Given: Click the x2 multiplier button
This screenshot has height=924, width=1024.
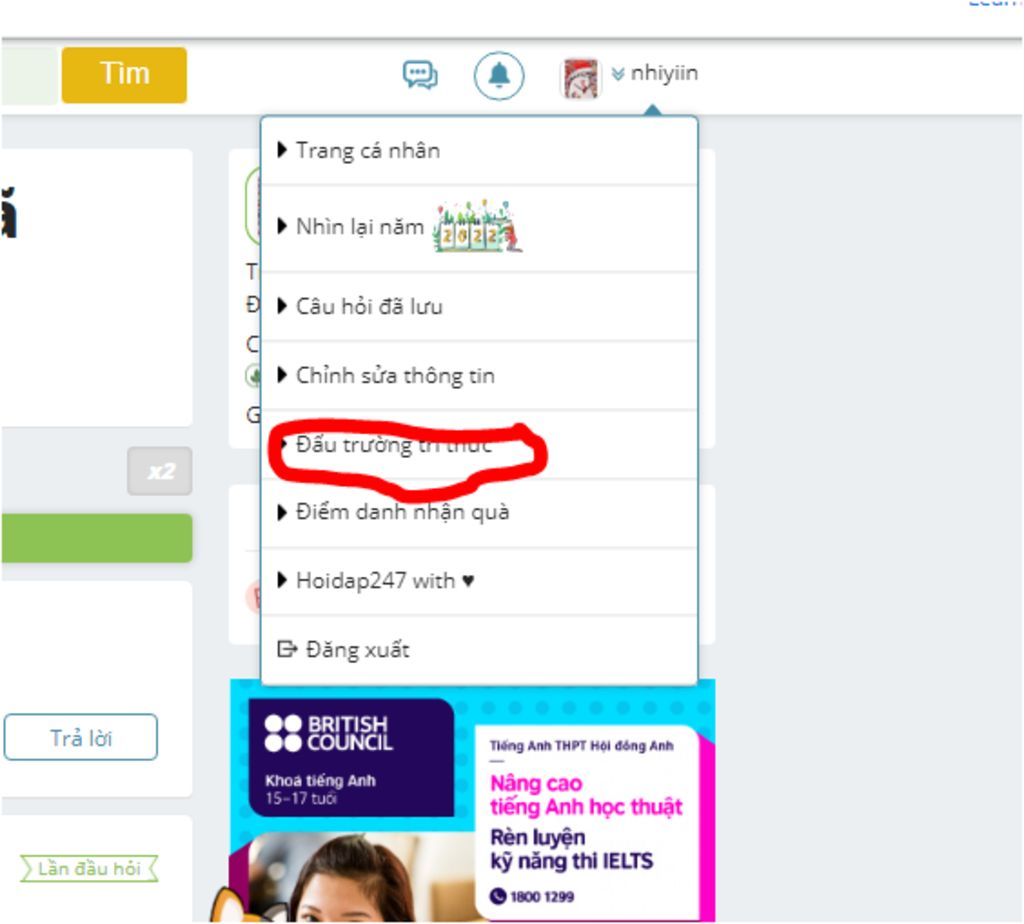Looking at the screenshot, I should click(160, 471).
